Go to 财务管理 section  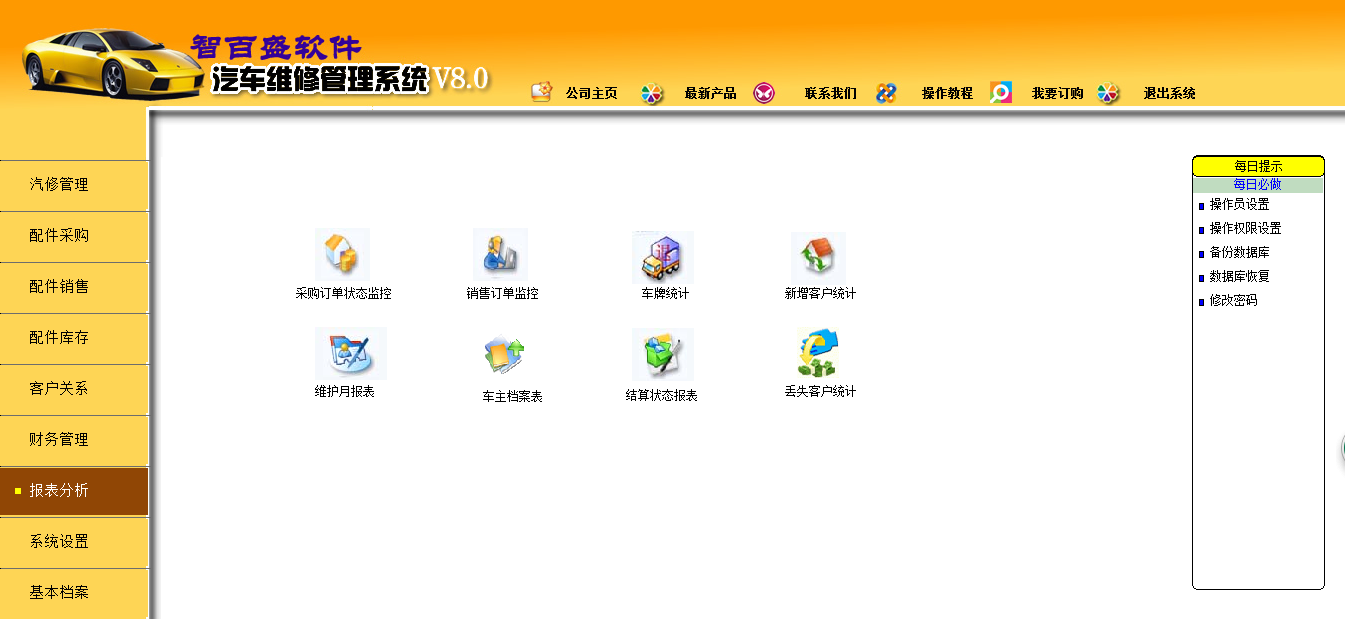coord(59,440)
